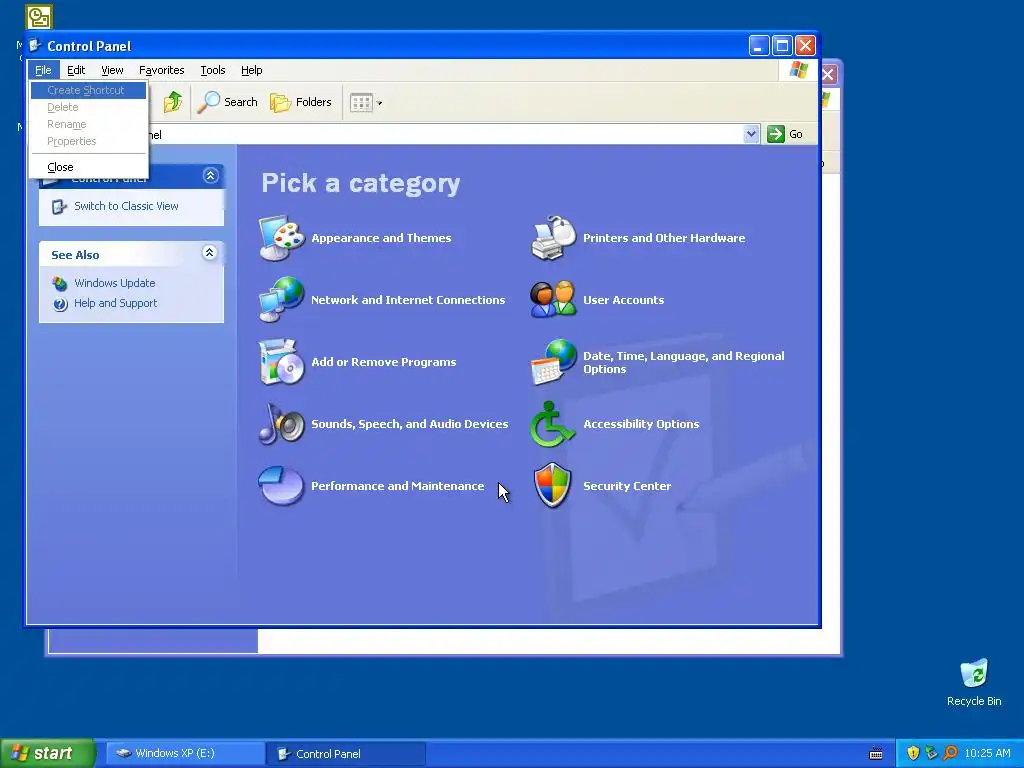
Task: Click the Rename entry in File menu
Action: click(89, 124)
